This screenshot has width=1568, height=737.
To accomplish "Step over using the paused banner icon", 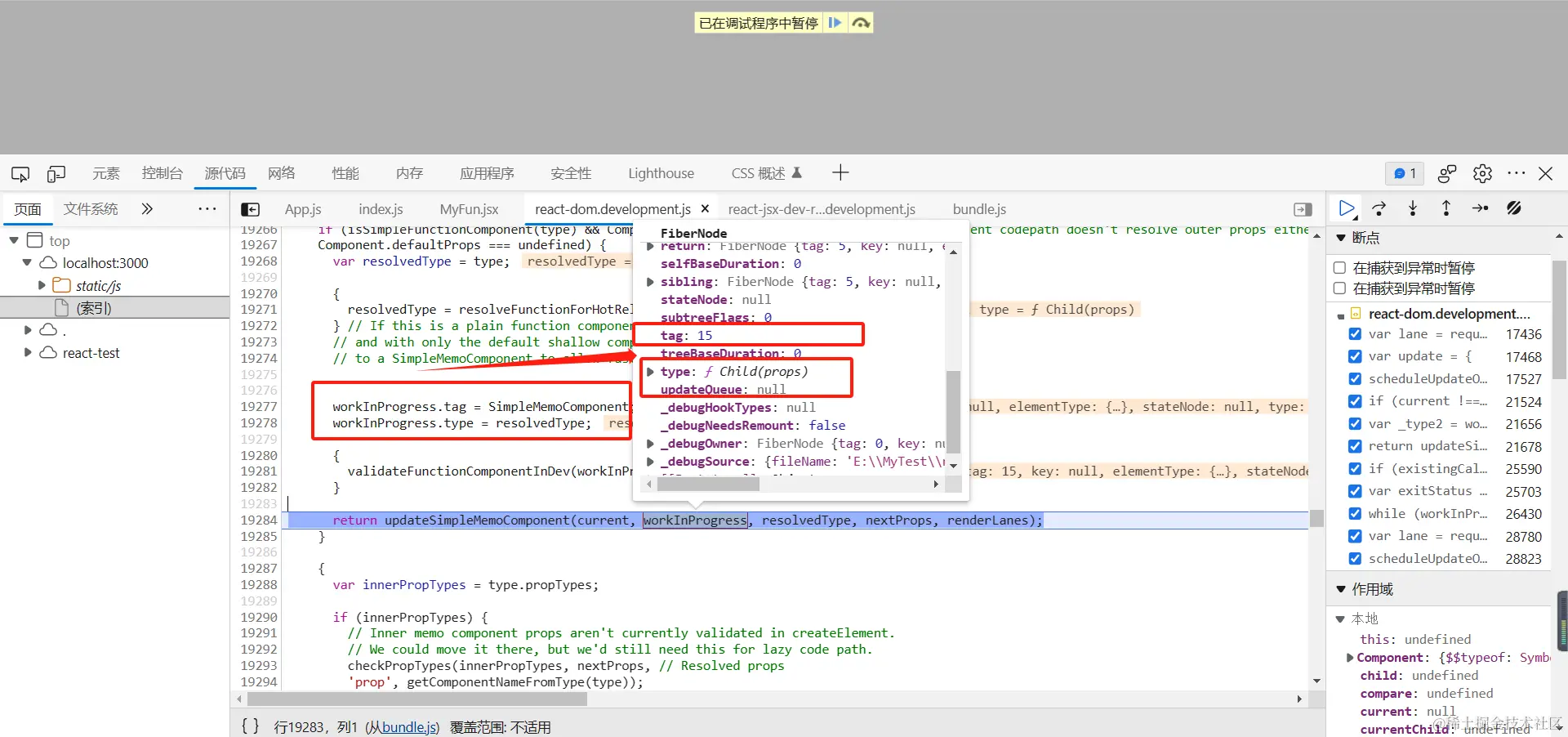I will (861, 23).
